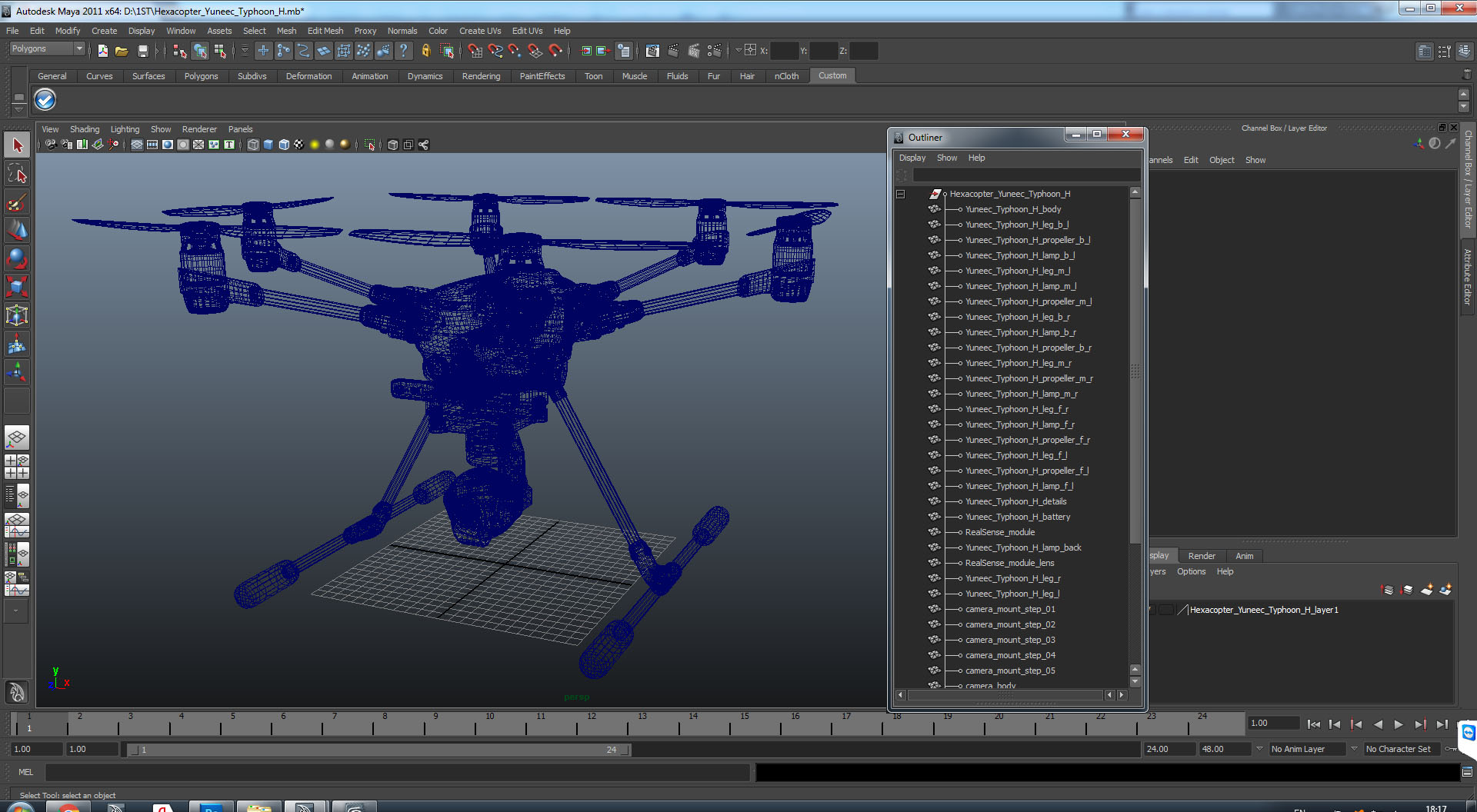The width and height of the screenshot is (1477, 812).
Task: Open the Create UVs menu
Action: 480,31
